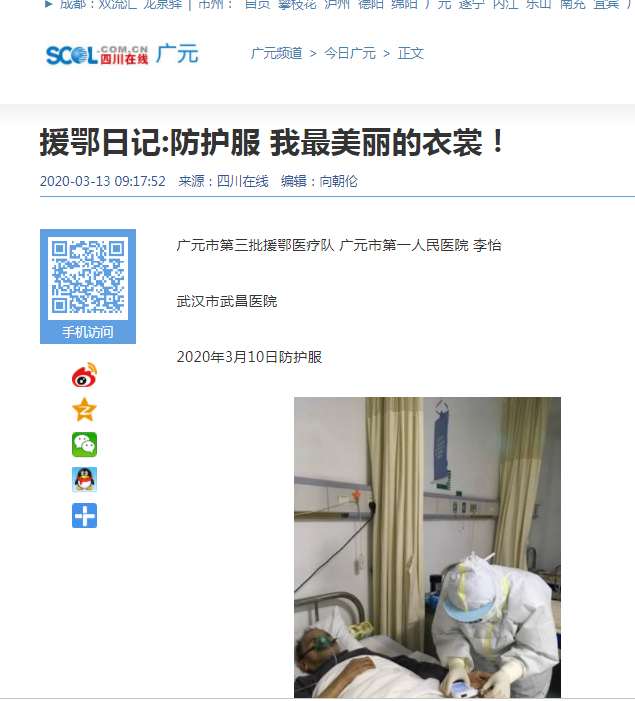This screenshot has width=635, height=701.
Task: Click the mobile access QR code
Action: [88, 278]
